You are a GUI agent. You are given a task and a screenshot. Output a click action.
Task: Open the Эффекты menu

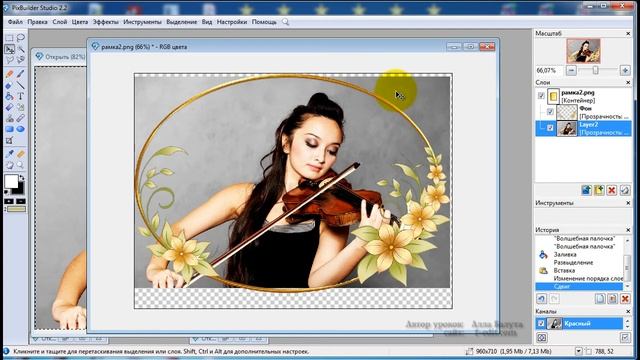coord(105,22)
